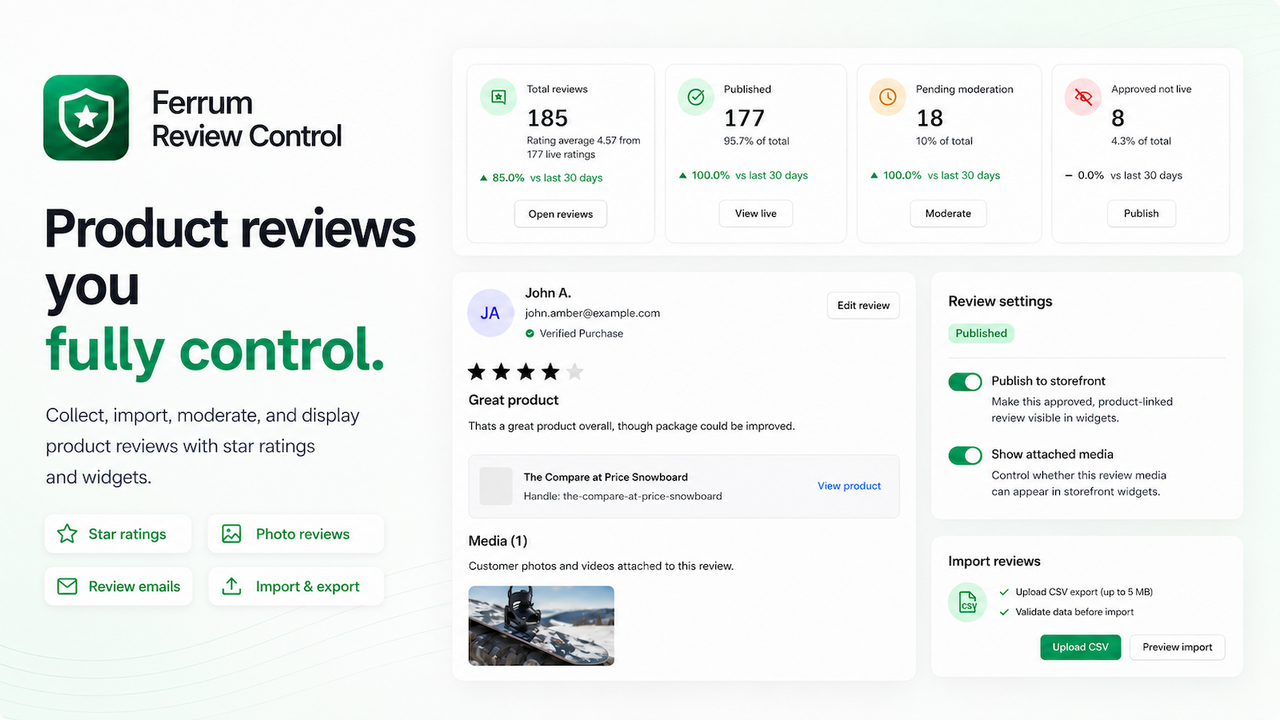Click the Moderate button

[948, 214]
